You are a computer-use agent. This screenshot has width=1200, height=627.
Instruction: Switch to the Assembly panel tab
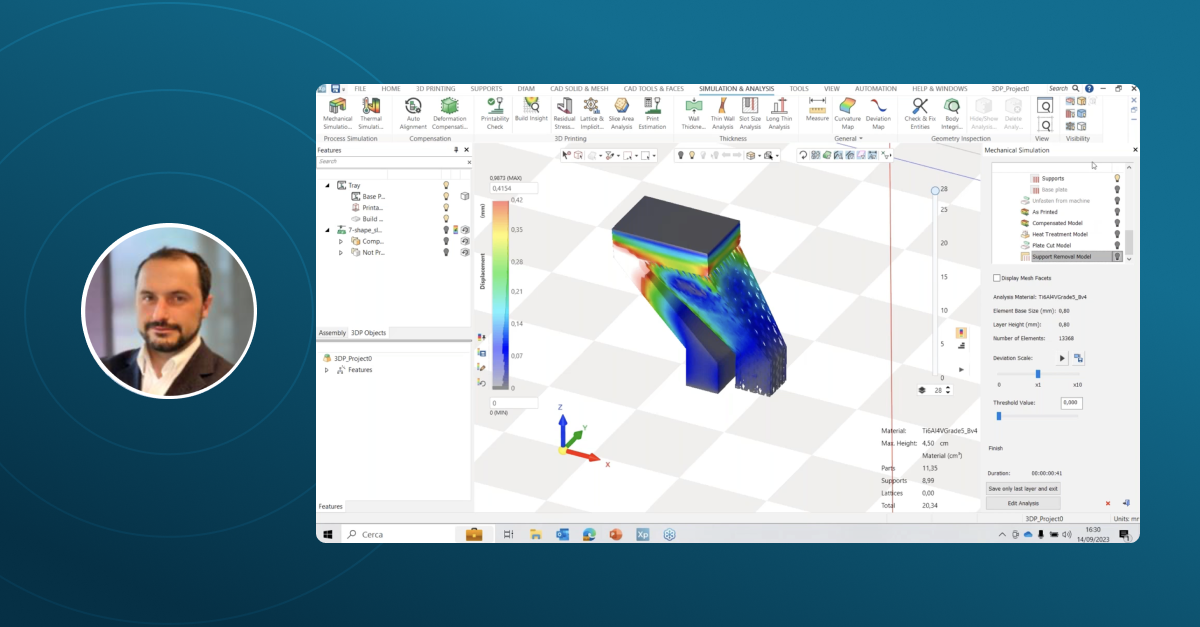(332, 333)
